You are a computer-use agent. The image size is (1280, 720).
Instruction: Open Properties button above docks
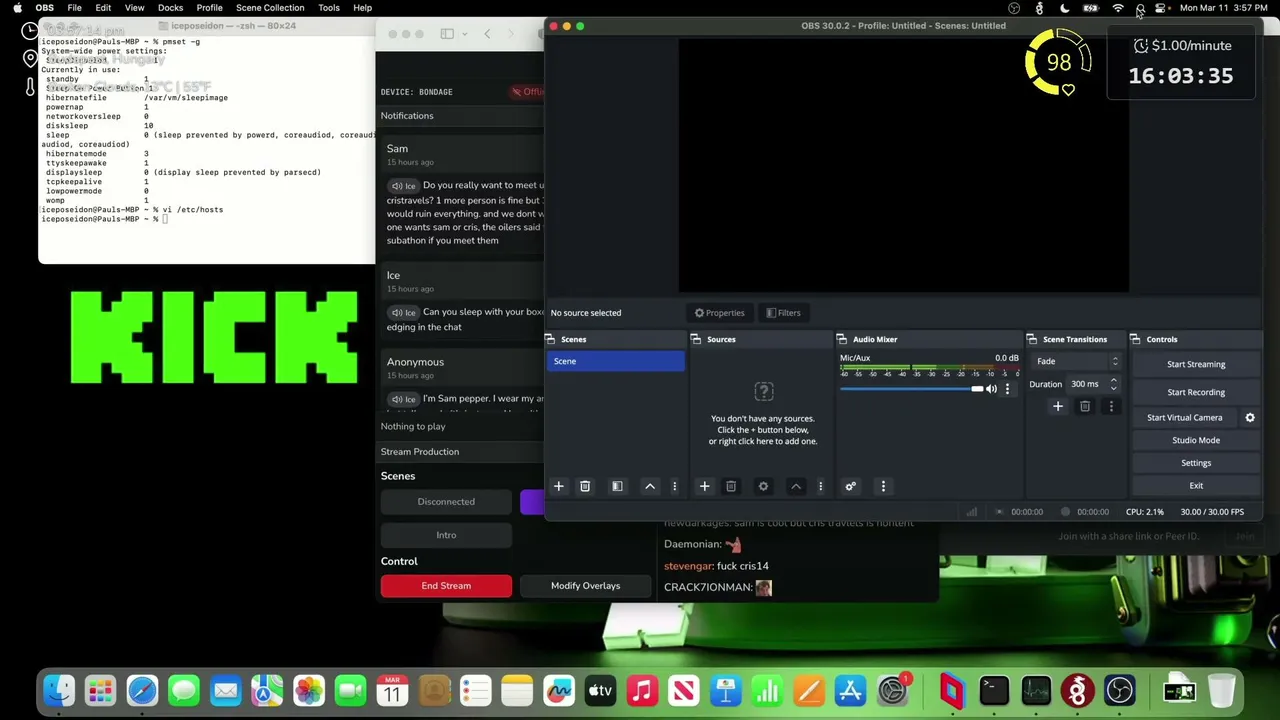click(x=720, y=313)
